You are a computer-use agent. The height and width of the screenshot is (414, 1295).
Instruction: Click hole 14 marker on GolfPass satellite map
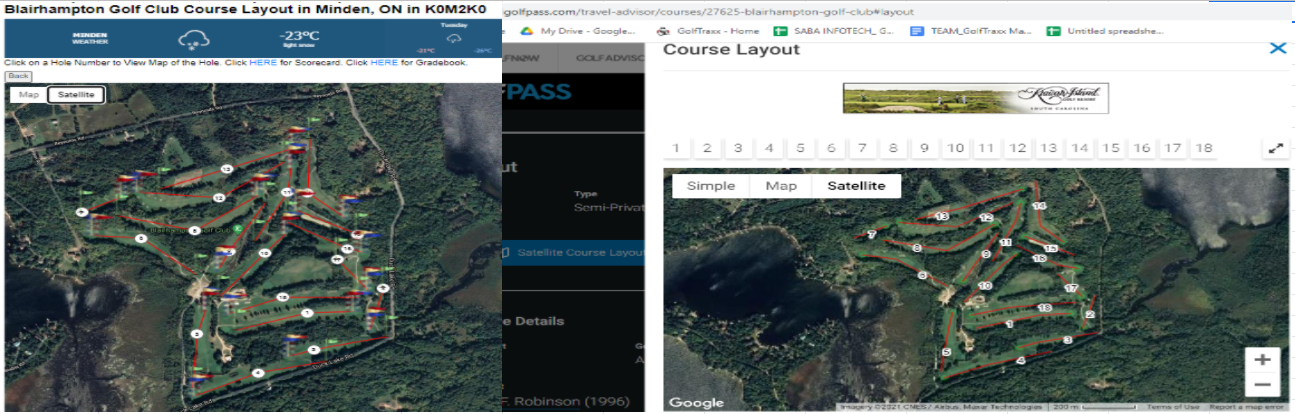point(1039,206)
